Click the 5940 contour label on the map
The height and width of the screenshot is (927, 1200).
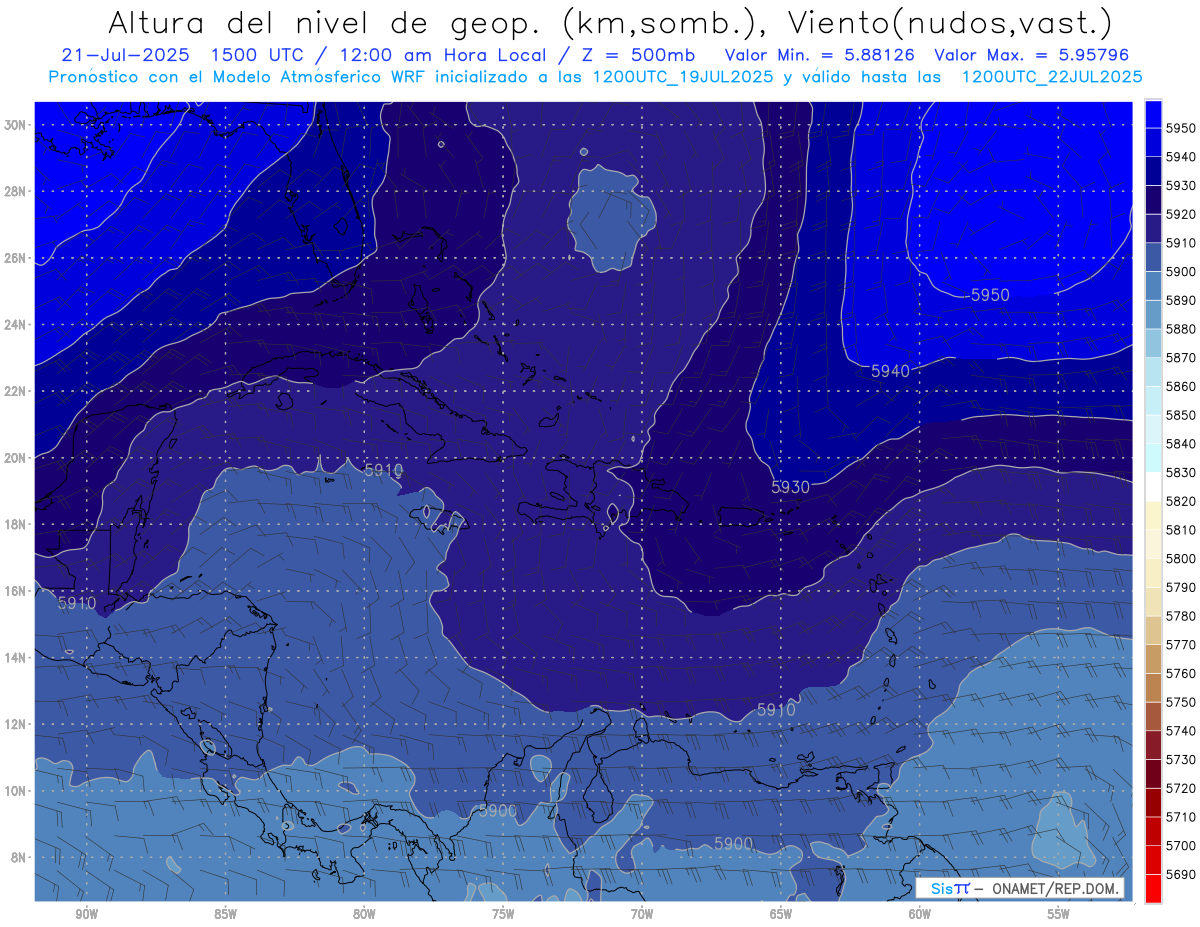coord(890,371)
